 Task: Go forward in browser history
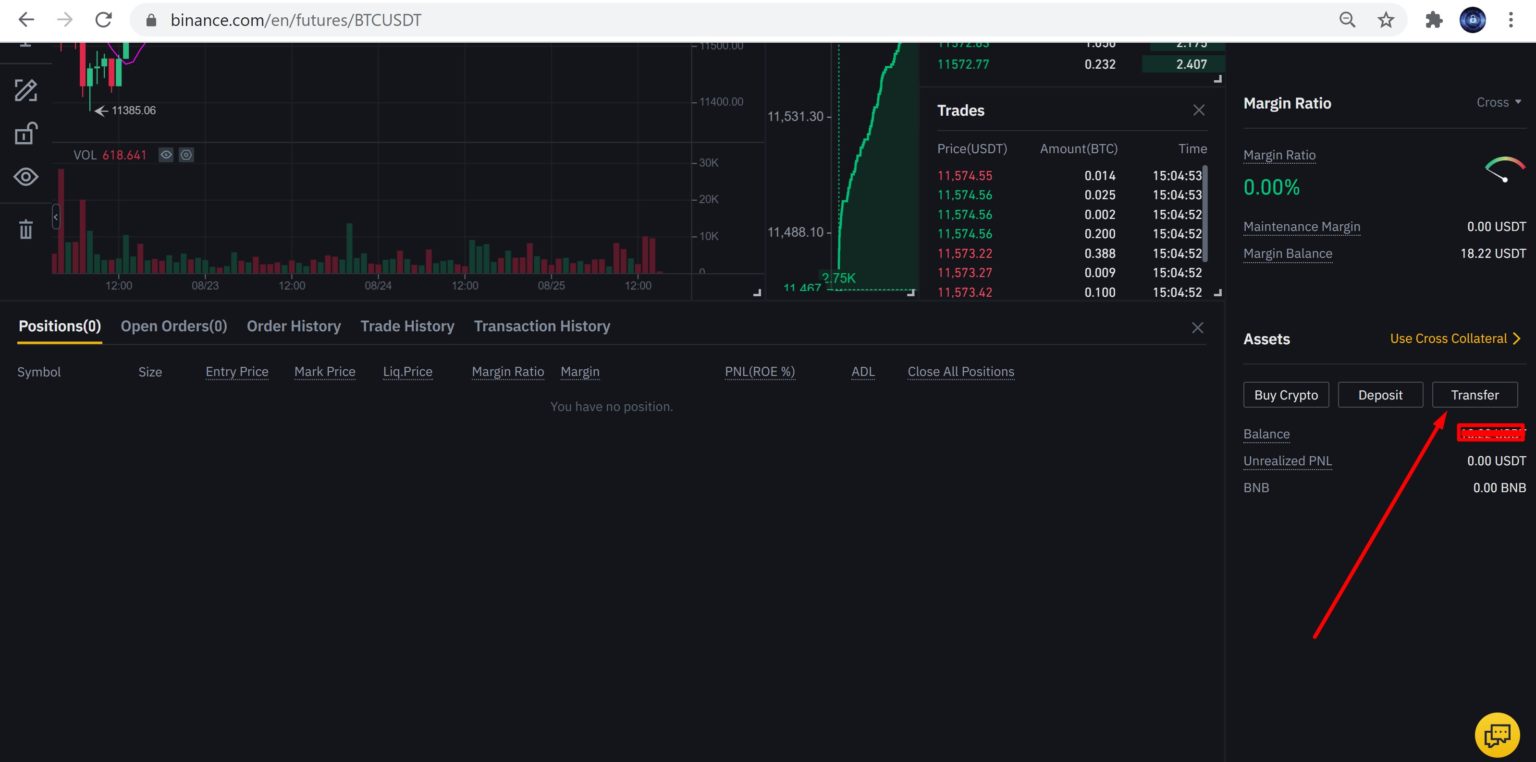click(65, 20)
